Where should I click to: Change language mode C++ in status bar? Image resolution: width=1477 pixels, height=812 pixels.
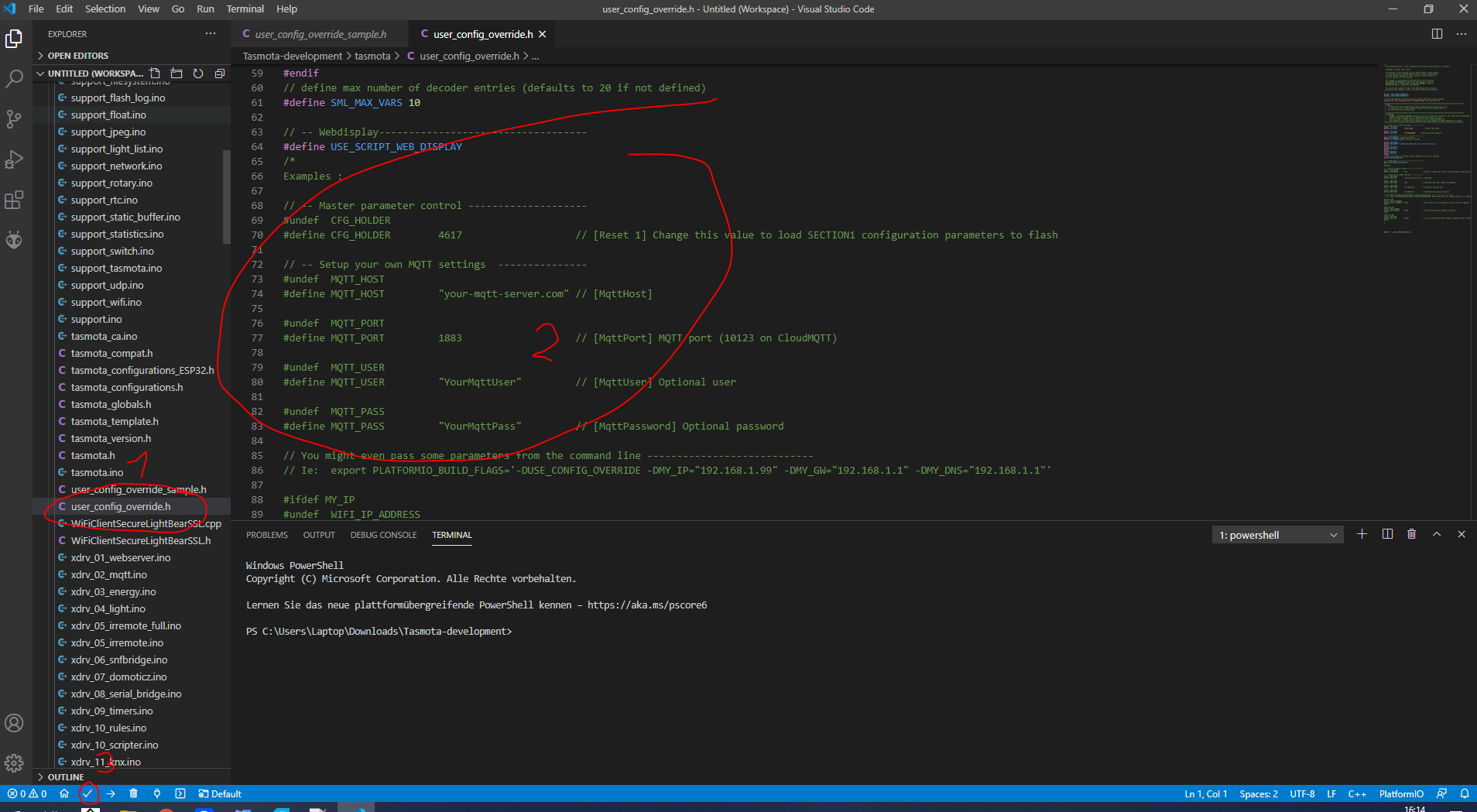1357,793
